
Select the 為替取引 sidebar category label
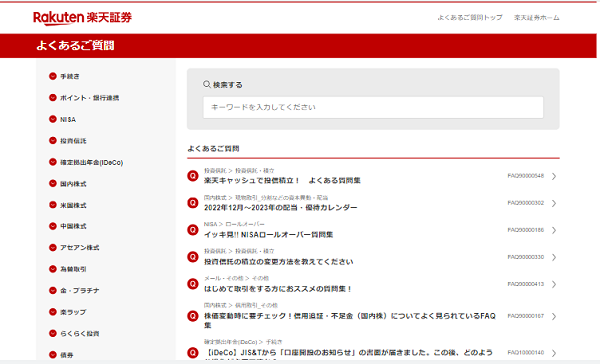(x=73, y=269)
